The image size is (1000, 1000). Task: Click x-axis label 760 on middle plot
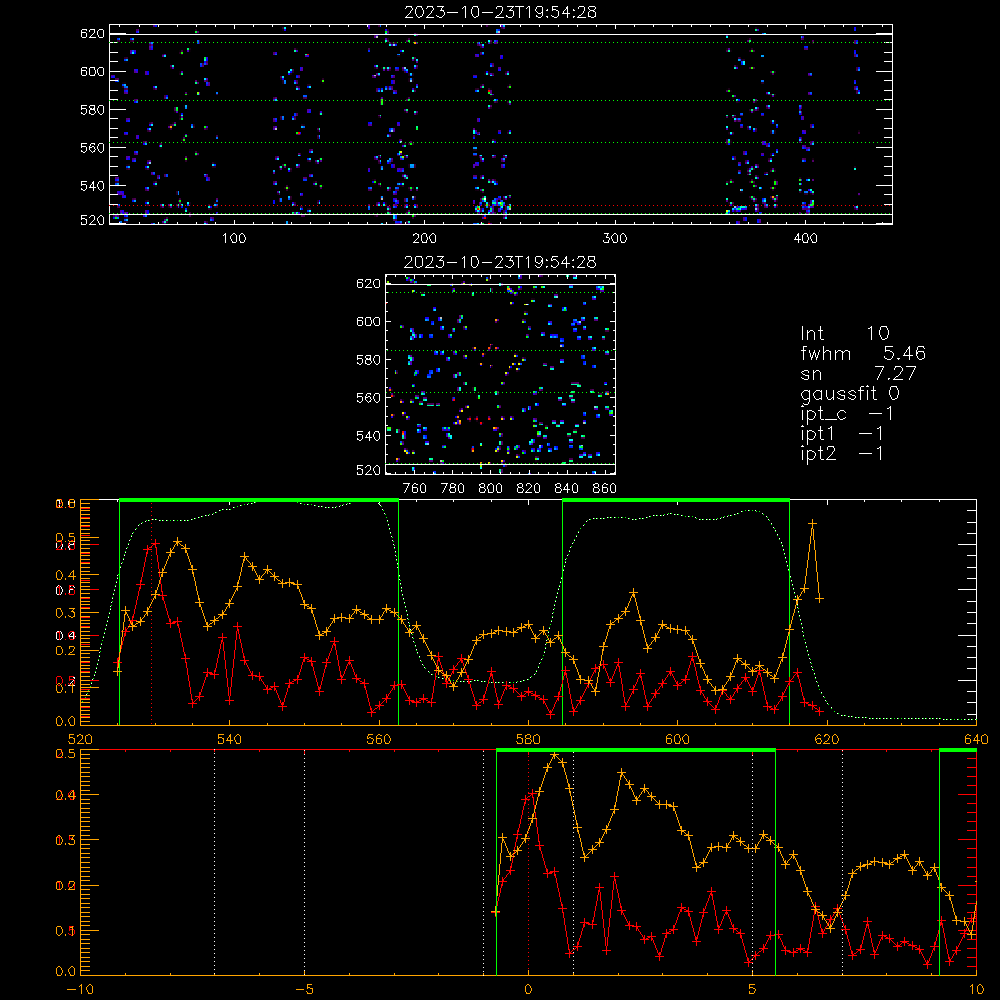pos(415,489)
